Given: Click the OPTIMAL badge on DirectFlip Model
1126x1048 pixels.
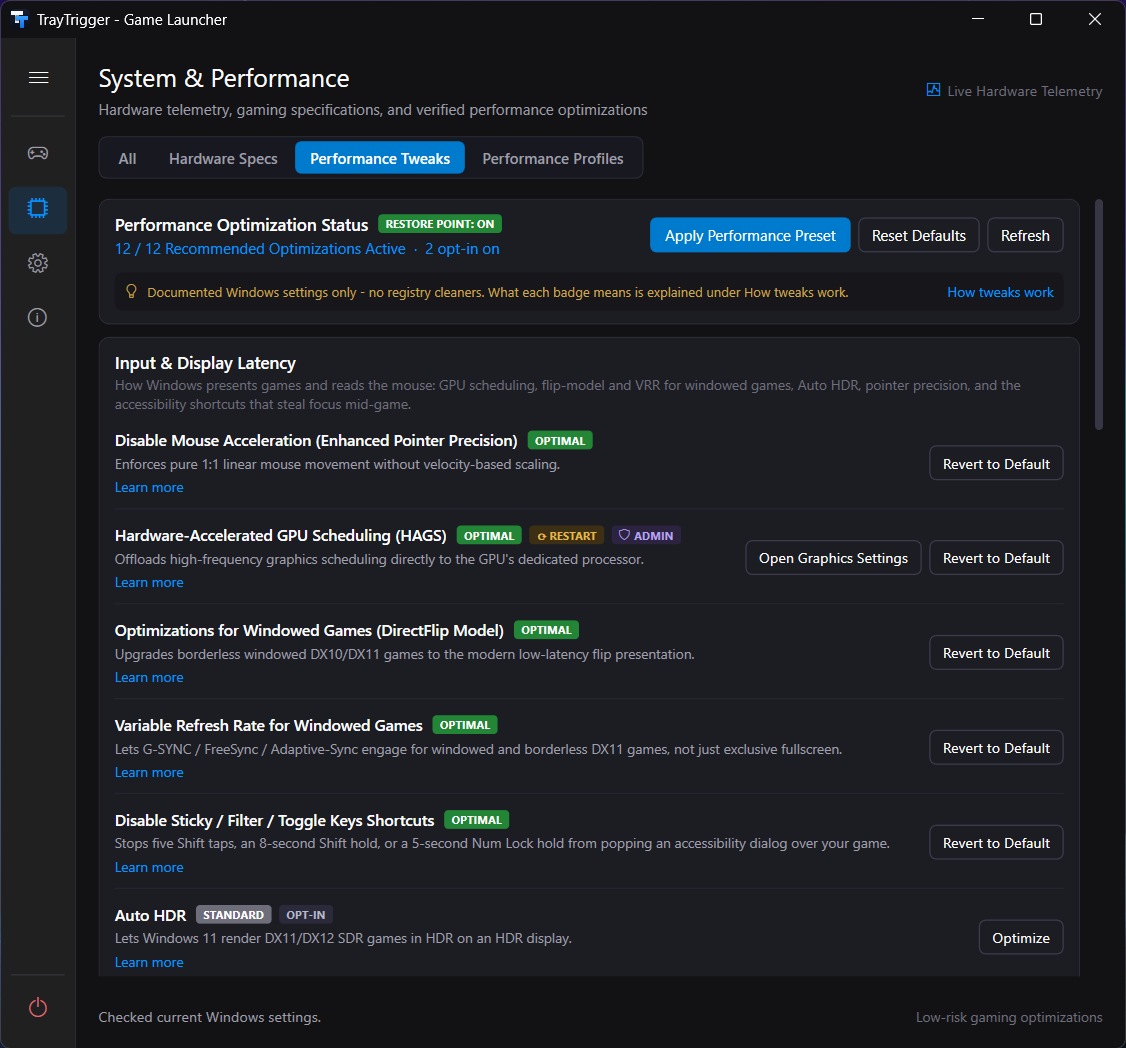Looking at the screenshot, I should click(x=546, y=630).
